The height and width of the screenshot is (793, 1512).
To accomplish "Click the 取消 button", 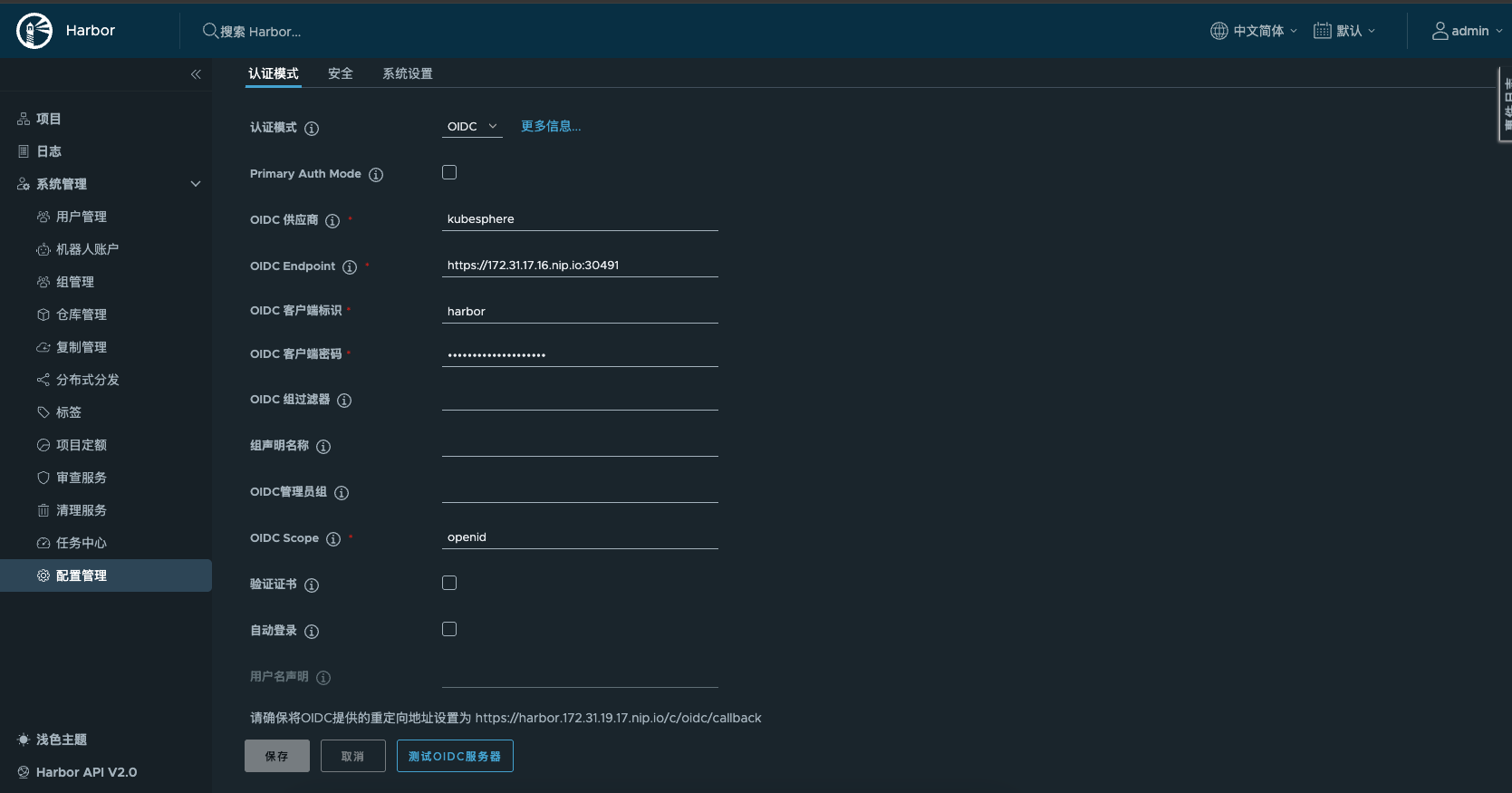I will point(353,756).
